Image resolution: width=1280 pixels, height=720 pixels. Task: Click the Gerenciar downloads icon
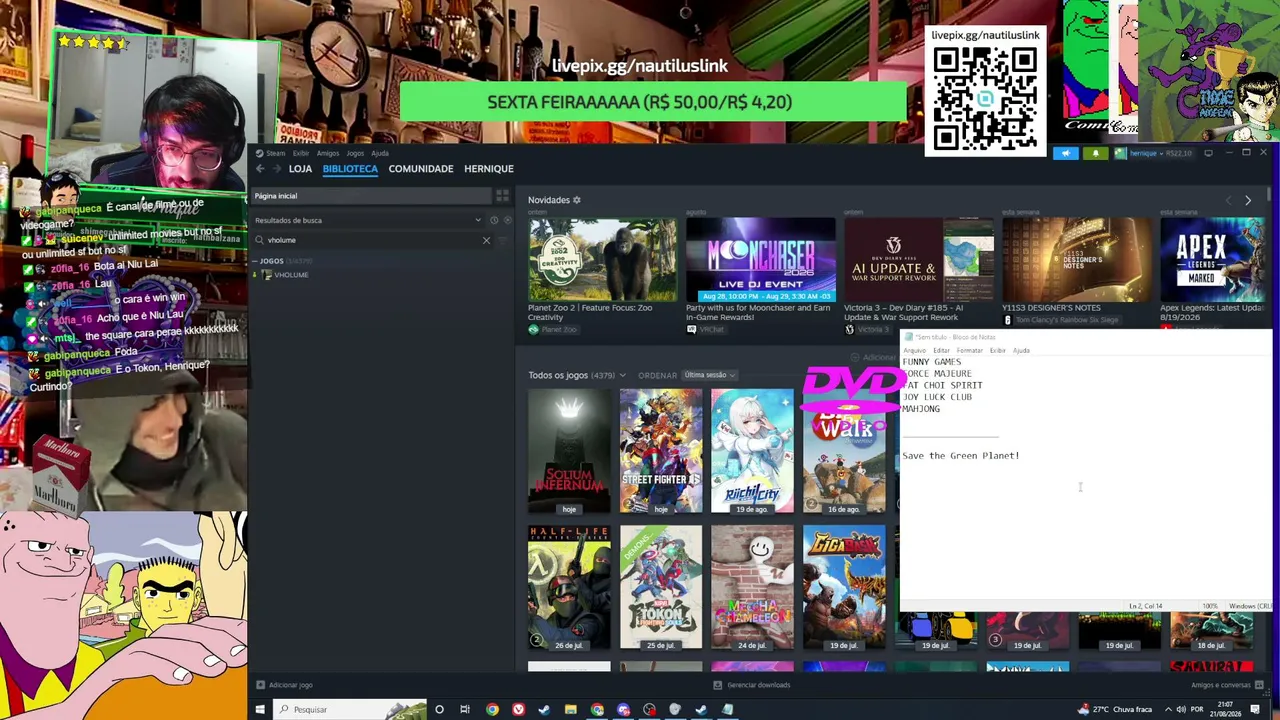click(717, 685)
